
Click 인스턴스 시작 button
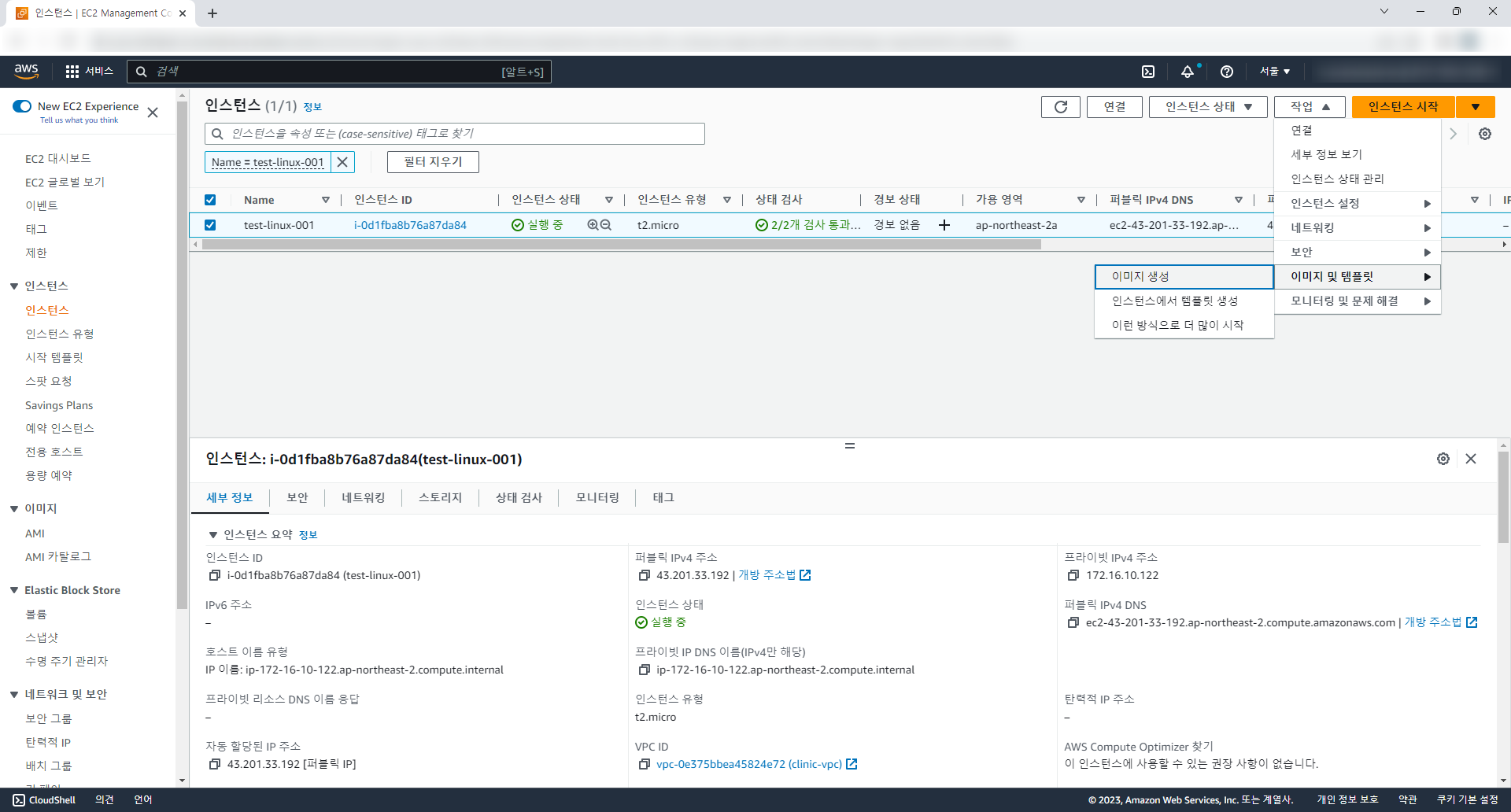coord(1403,107)
